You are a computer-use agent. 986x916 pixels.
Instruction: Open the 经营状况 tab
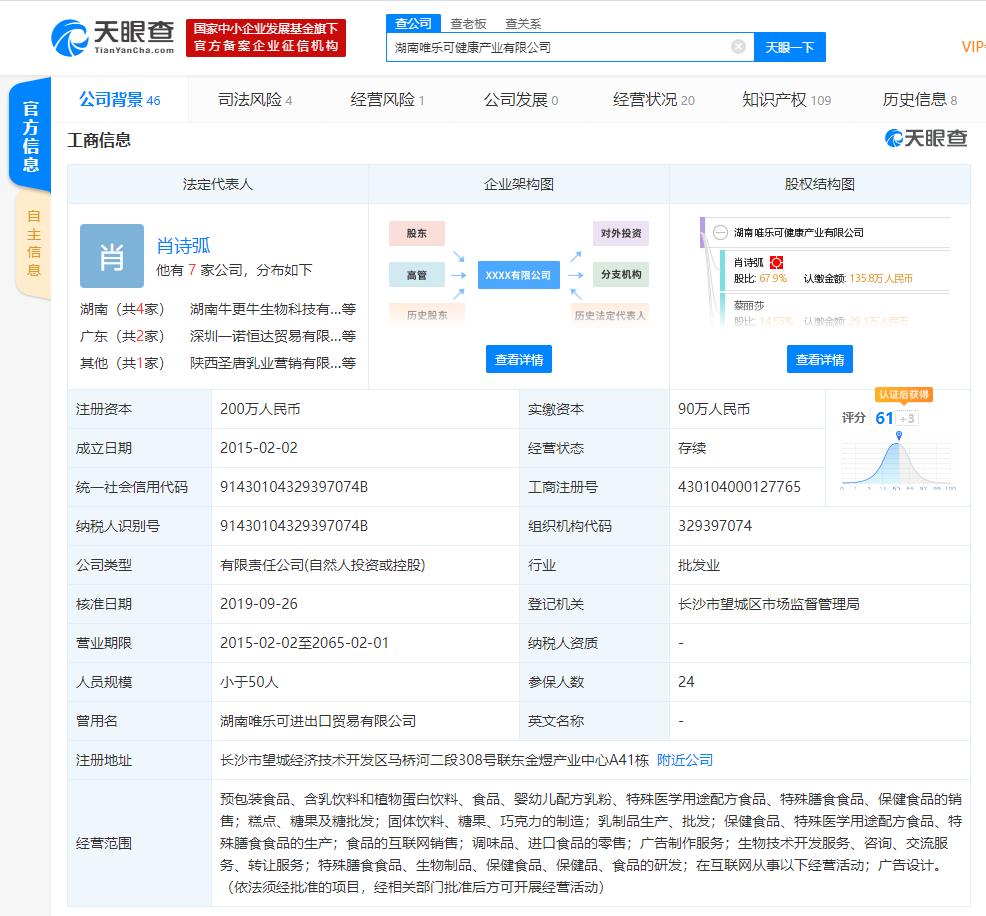pyautogui.click(x=653, y=99)
